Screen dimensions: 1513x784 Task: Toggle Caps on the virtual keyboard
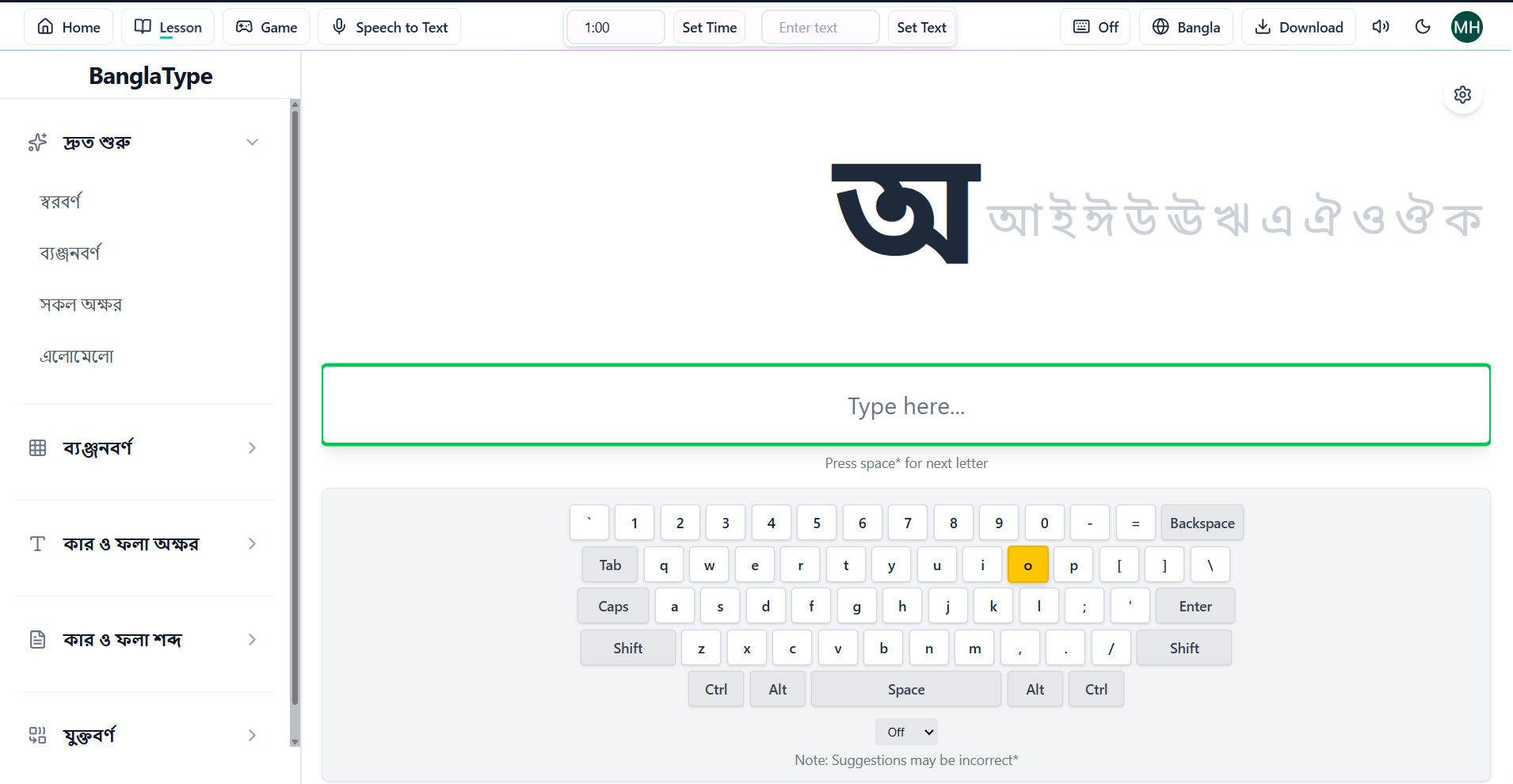click(x=612, y=605)
